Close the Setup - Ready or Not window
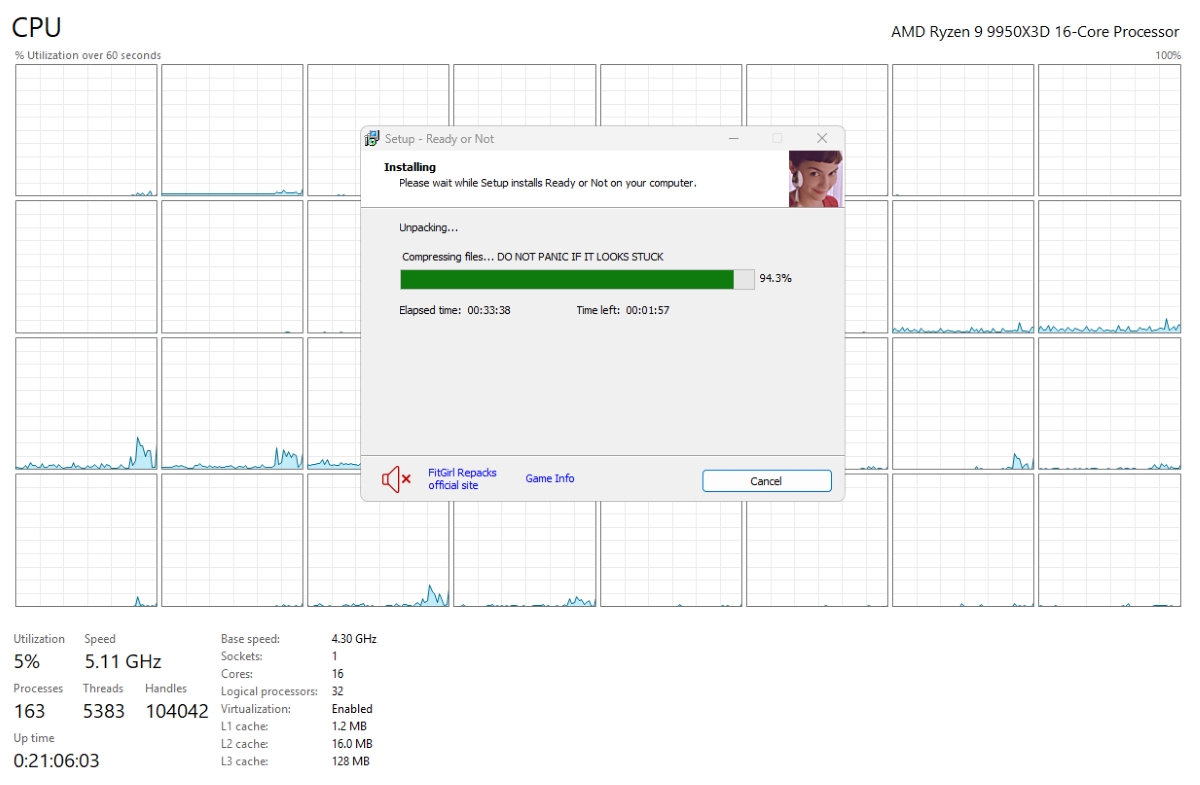 [x=822, y=138]
